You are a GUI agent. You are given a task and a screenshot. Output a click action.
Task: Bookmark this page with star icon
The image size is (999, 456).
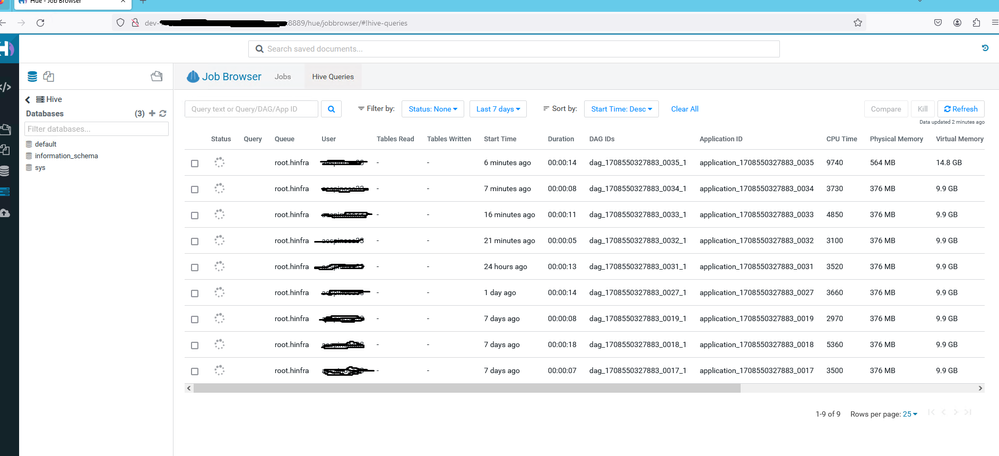[858, 22]
